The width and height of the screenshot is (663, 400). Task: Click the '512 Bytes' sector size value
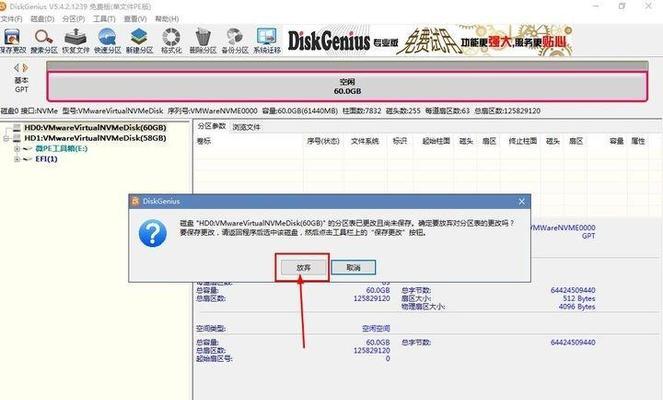(579, 299)
